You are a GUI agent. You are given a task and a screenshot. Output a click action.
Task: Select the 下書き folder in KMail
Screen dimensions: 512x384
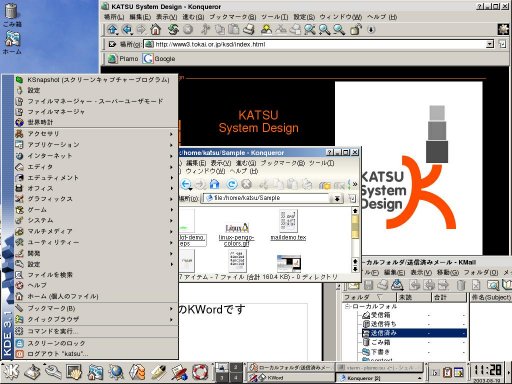pos(413,351)
